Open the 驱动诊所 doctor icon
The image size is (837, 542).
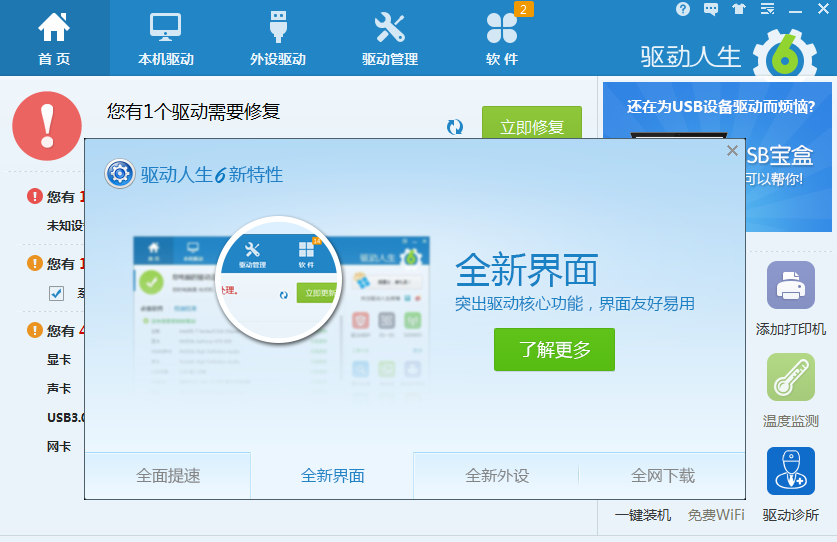(791, 471)
